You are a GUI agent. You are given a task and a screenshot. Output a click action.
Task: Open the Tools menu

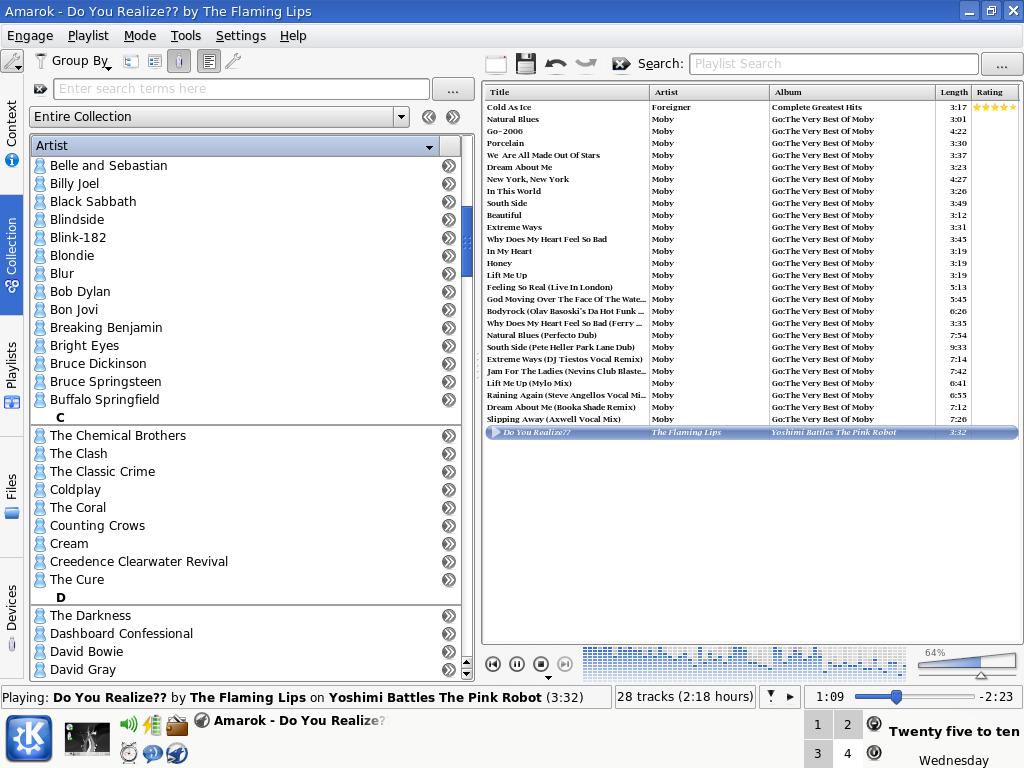tap(185, 36)
